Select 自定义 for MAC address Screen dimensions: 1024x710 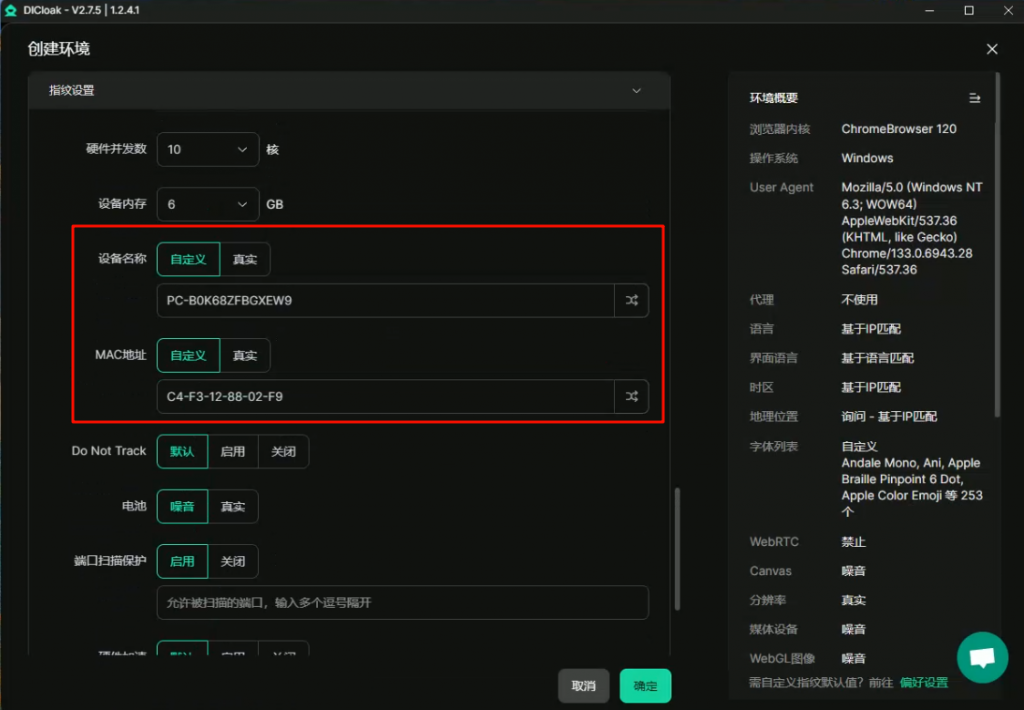(x=188, y=355)
